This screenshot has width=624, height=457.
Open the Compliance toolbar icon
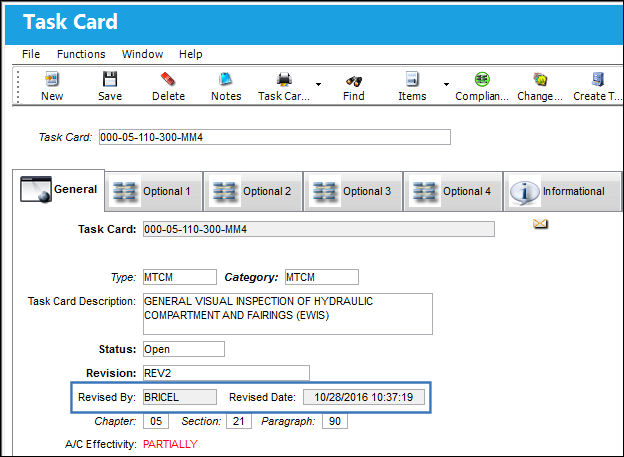pyautogui.click(x=482, y=79)
